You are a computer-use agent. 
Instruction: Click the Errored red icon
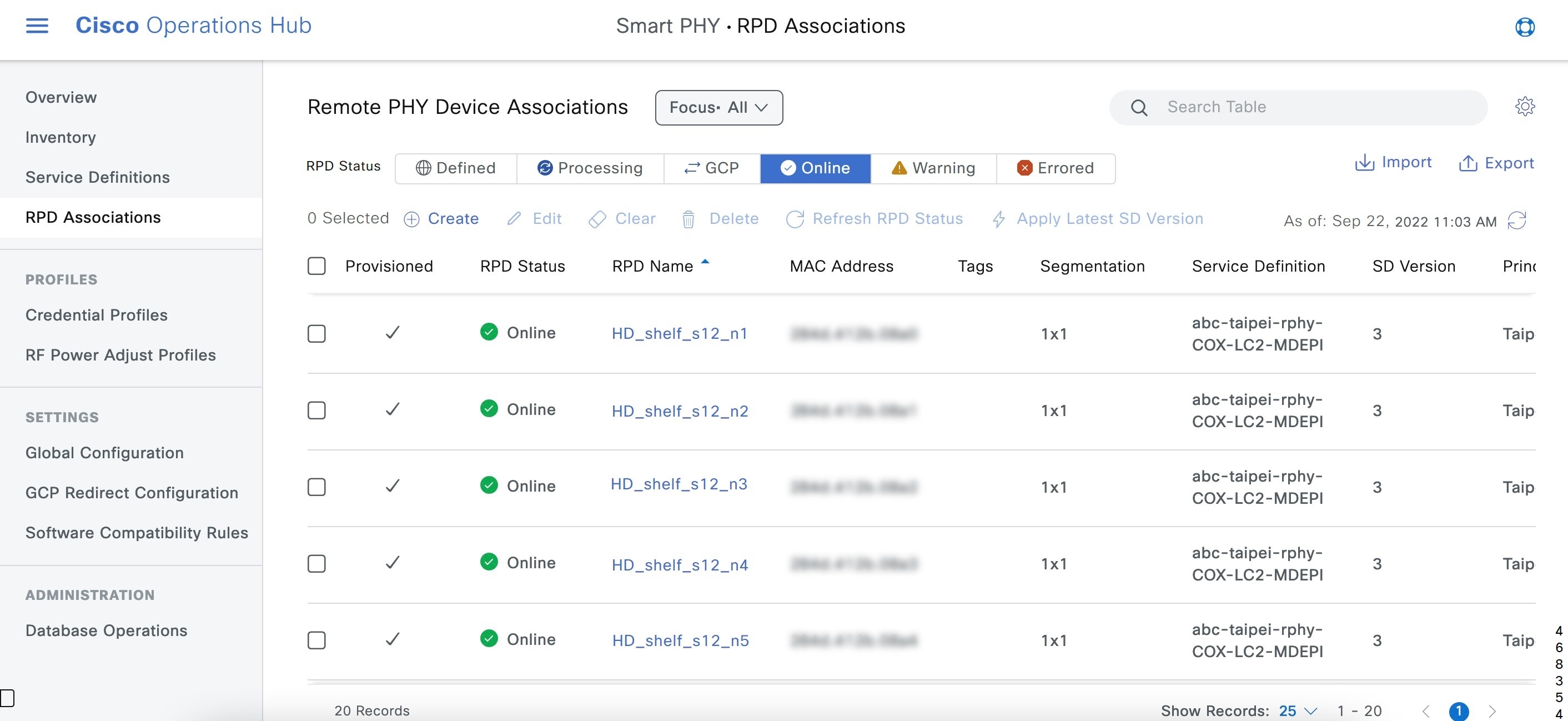click(x=1024, y=168)
